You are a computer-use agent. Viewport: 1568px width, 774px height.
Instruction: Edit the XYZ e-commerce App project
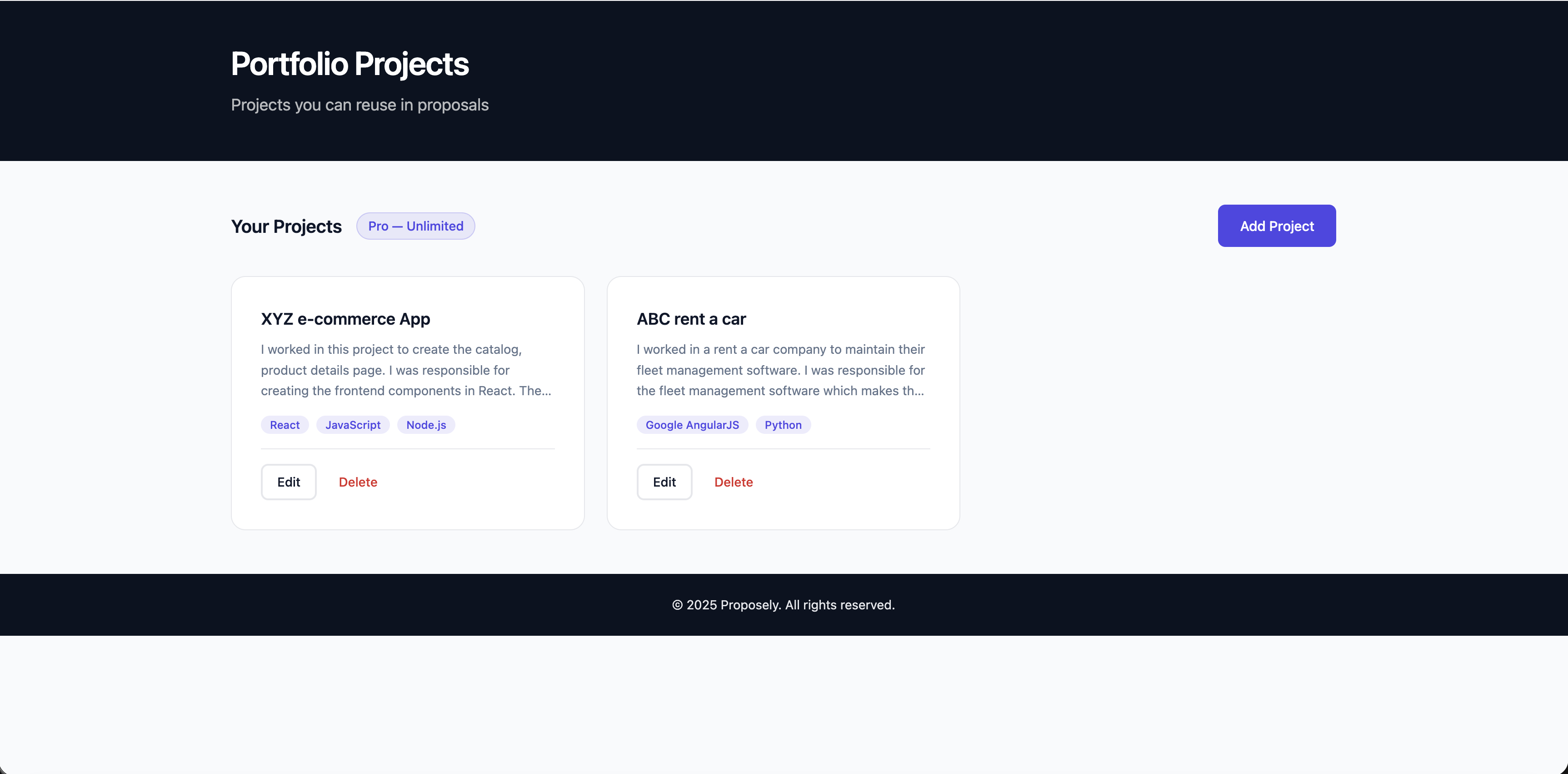coord(289,482)
